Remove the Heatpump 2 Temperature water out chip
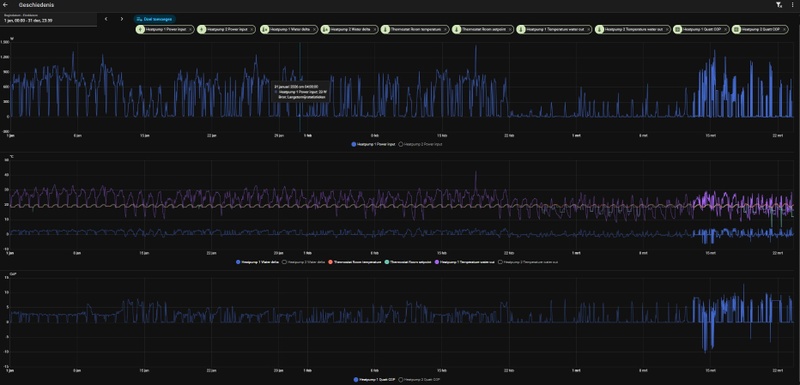Image resolution: width=800 pixels, height=385 pixels. coord(666,30)
